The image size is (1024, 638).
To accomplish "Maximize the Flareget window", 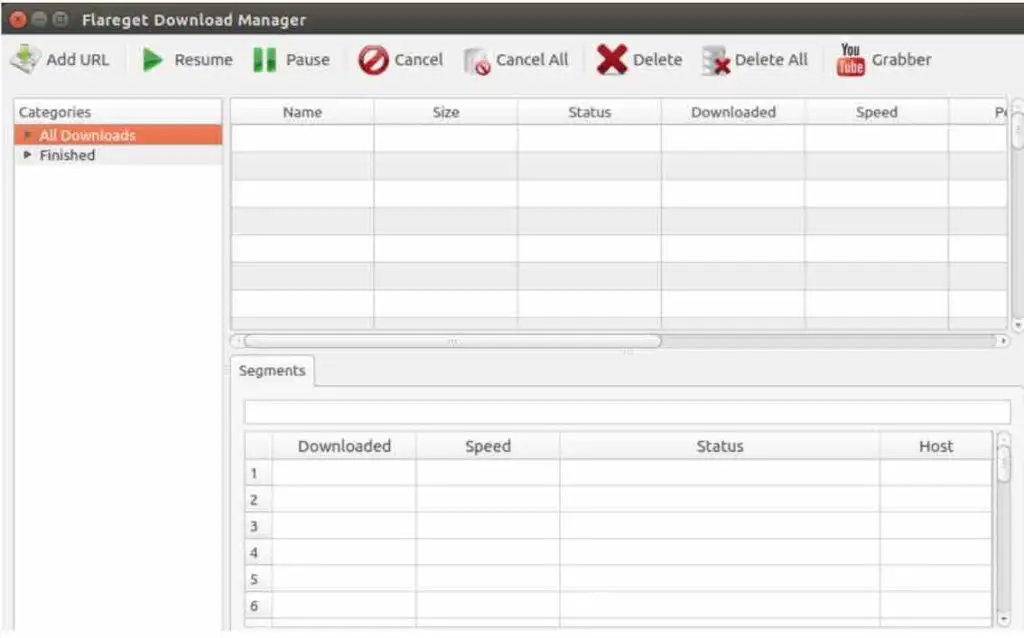I will pyautogui.click(x=60, y=20).
